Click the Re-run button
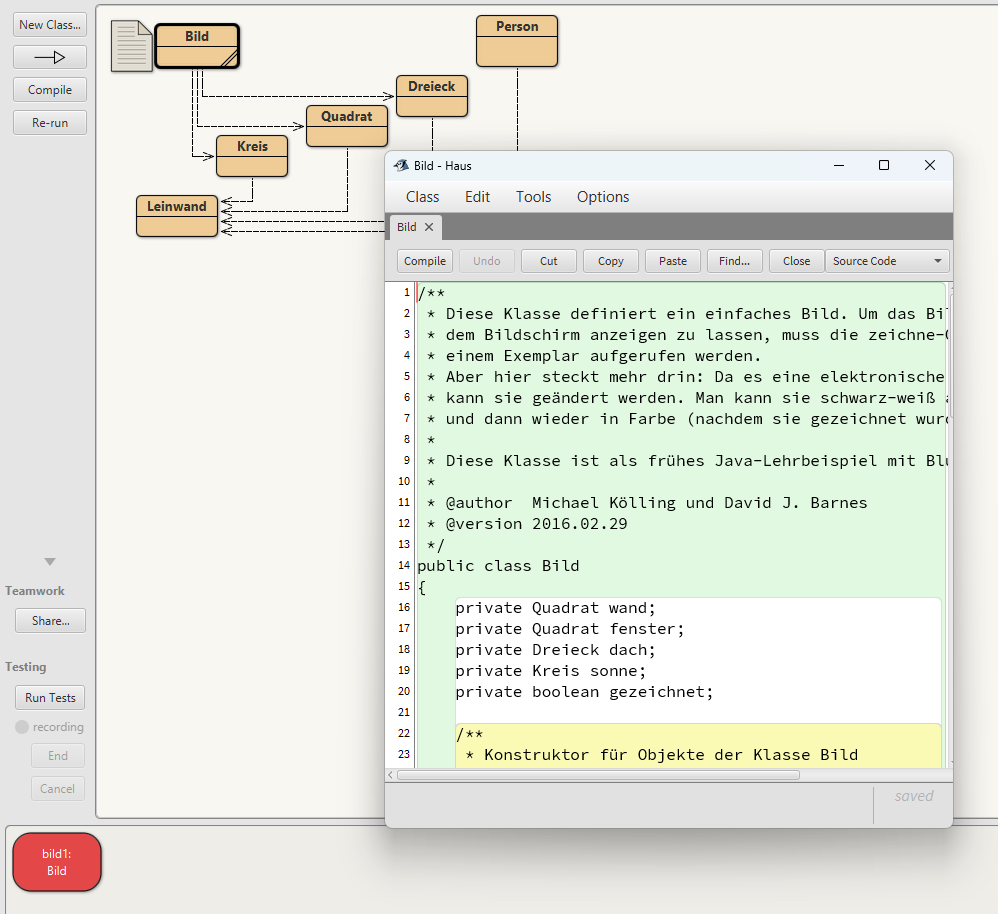Image resolution: width=998 pixels, height=914 pixels. pyautogui.click(x=50, y=123)
